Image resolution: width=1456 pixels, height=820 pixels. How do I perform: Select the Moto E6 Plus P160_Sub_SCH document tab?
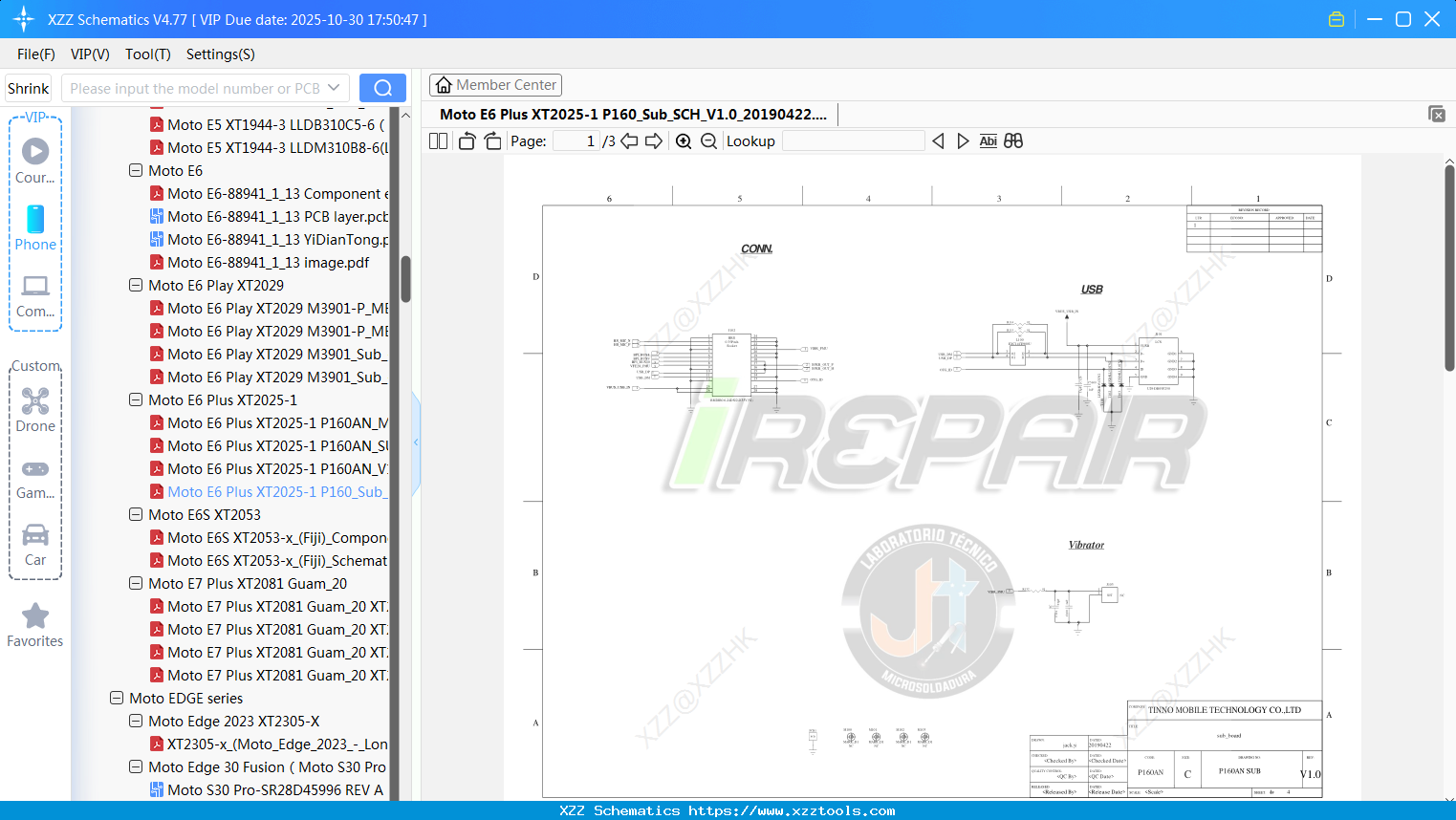coord(633,115)
